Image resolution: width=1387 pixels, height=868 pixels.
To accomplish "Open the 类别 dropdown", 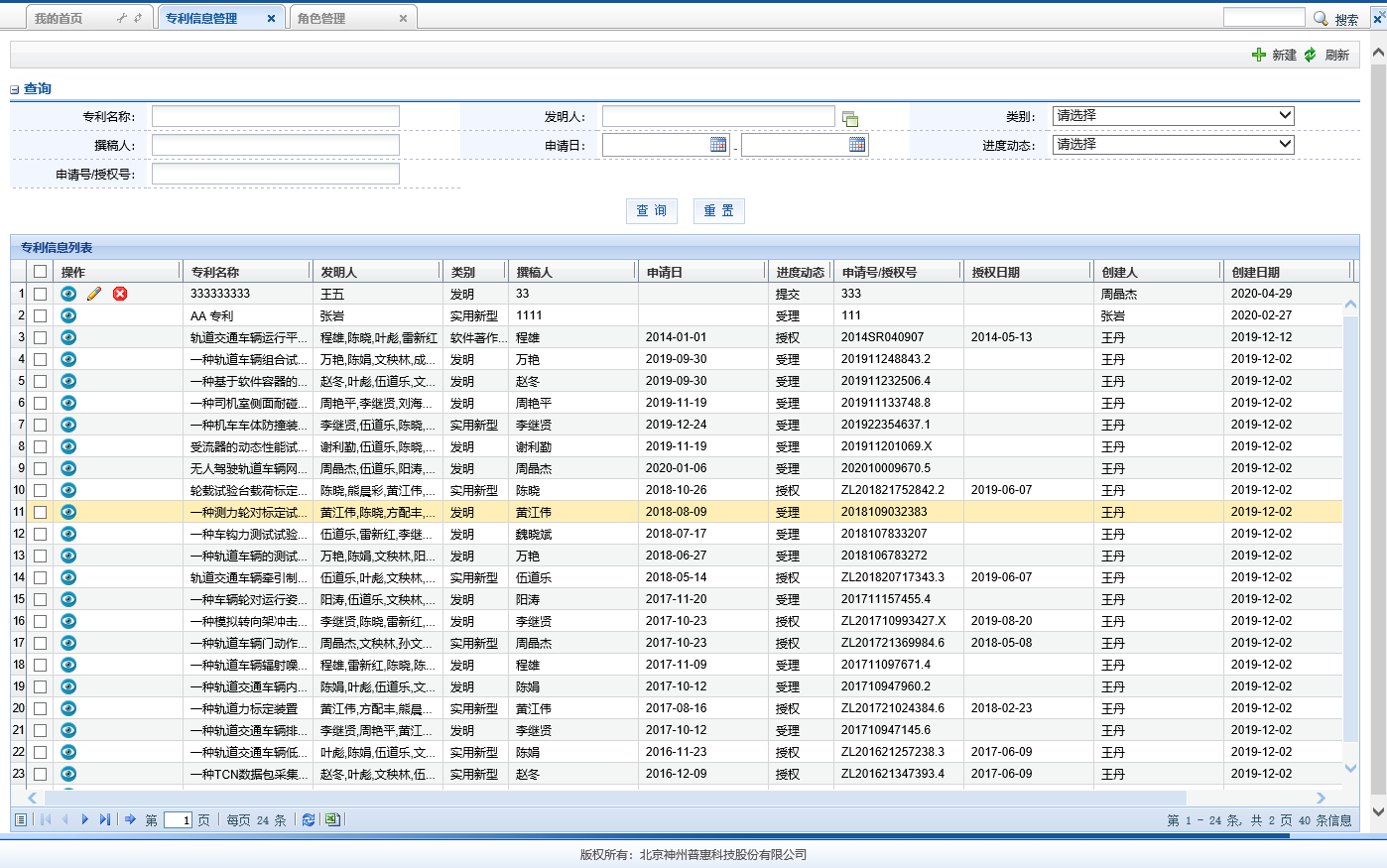I will click(1173, 116).
